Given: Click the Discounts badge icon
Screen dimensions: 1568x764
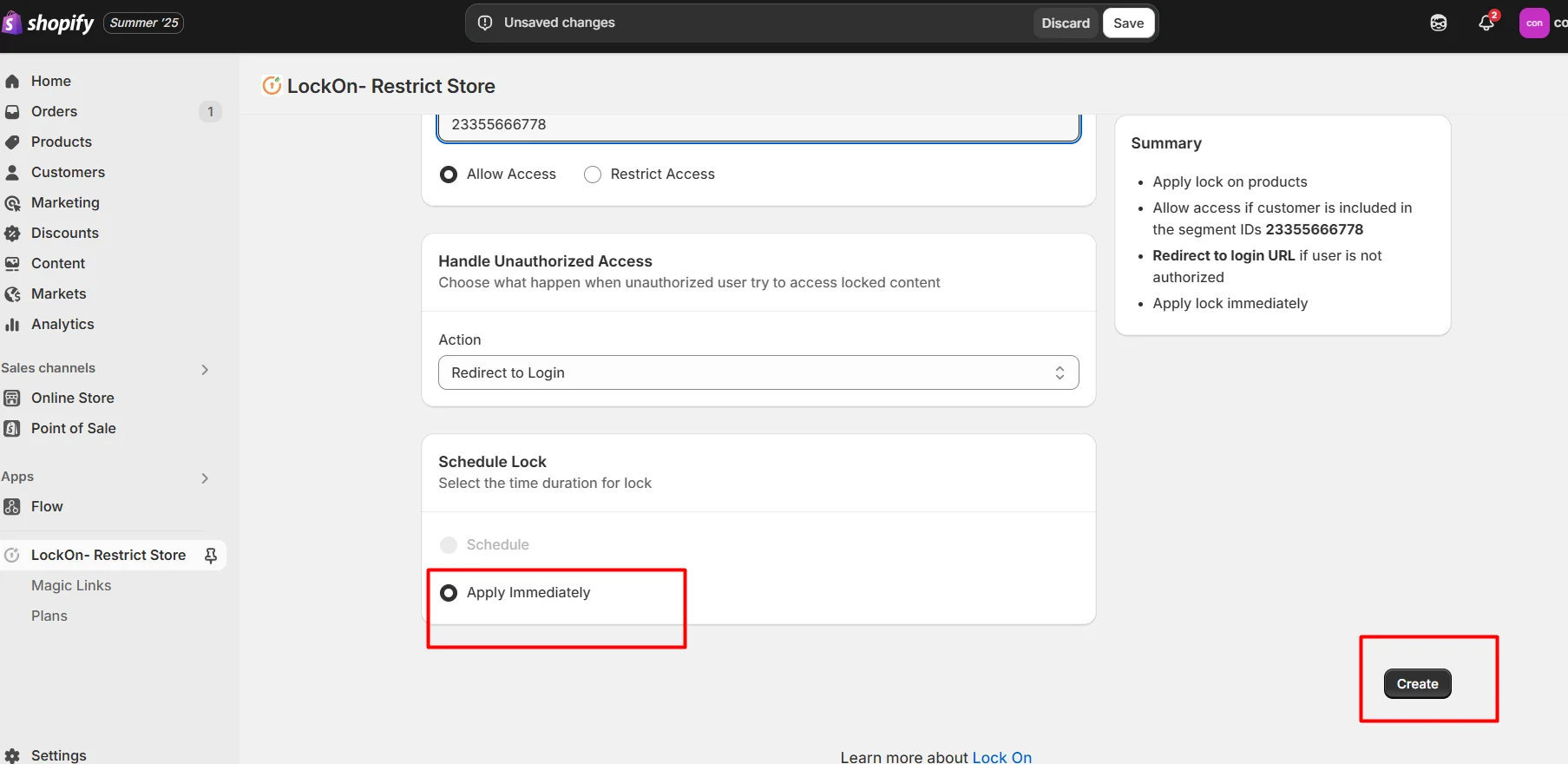Looking at the screenshot, I should 12,234.
